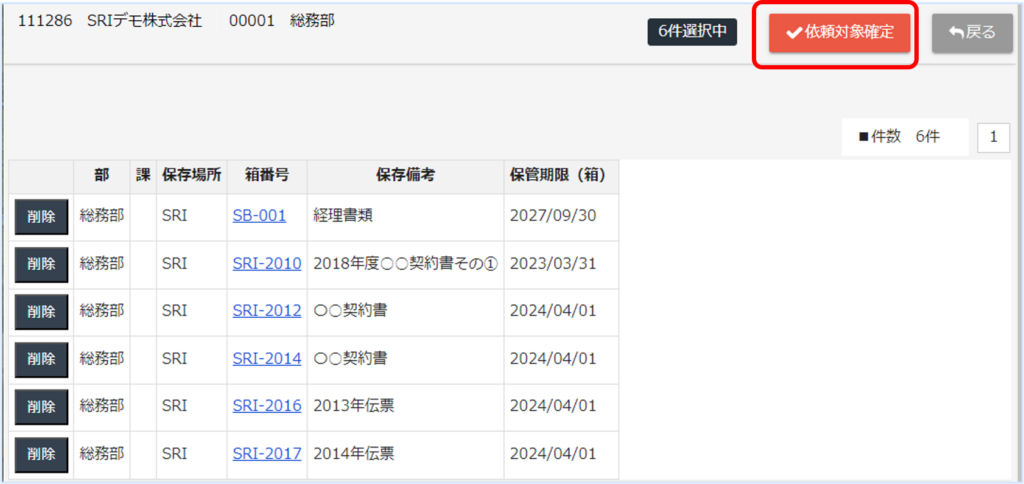Click the SRIデモ株式会社 company name

(x=144, y=22)
